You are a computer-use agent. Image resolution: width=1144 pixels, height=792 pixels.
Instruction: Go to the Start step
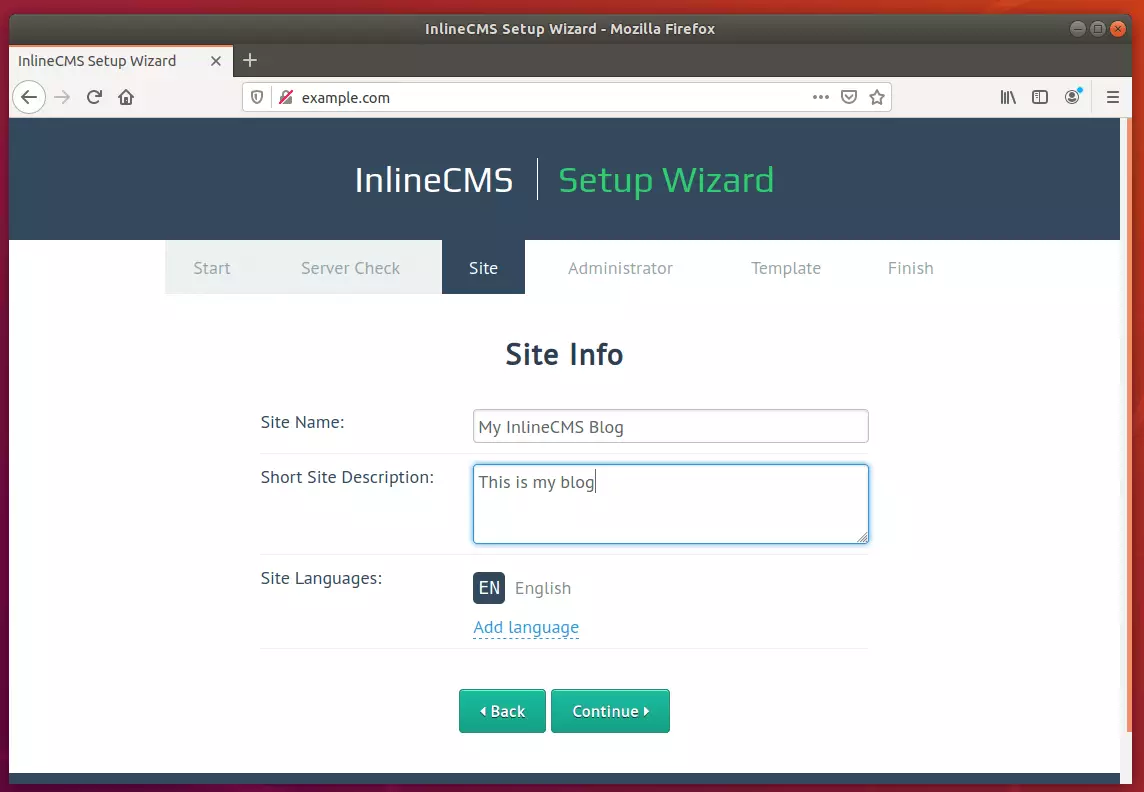click(212, 268)
